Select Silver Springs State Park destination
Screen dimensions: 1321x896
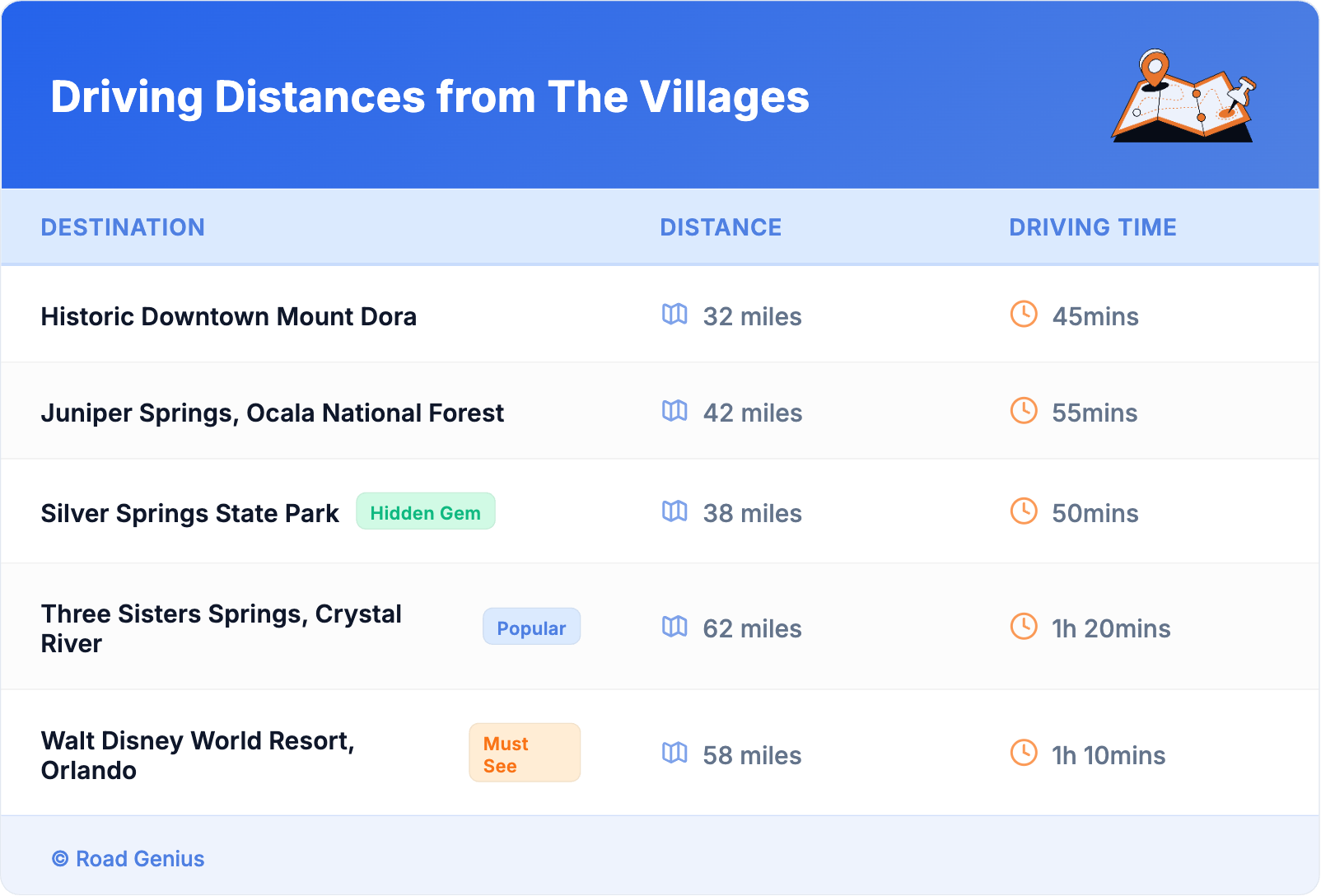[x=189, y=514]
